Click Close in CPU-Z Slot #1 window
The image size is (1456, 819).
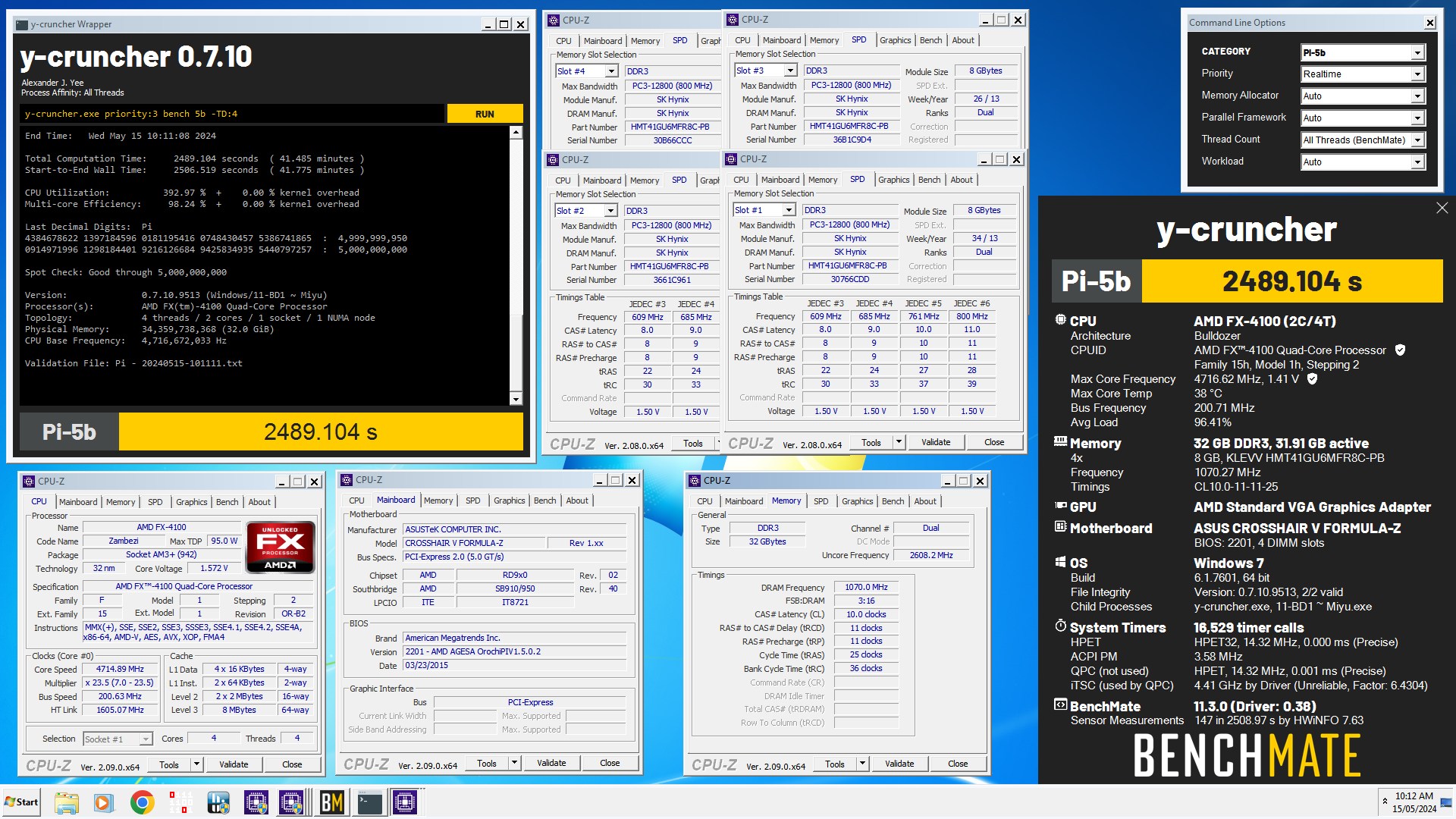(x=994, y=442)
